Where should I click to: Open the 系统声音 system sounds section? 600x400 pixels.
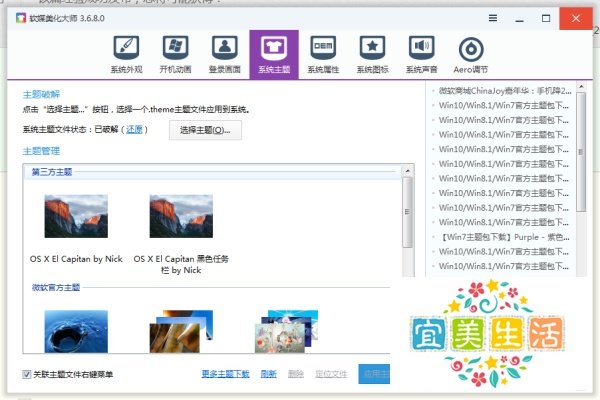[422, 54]
